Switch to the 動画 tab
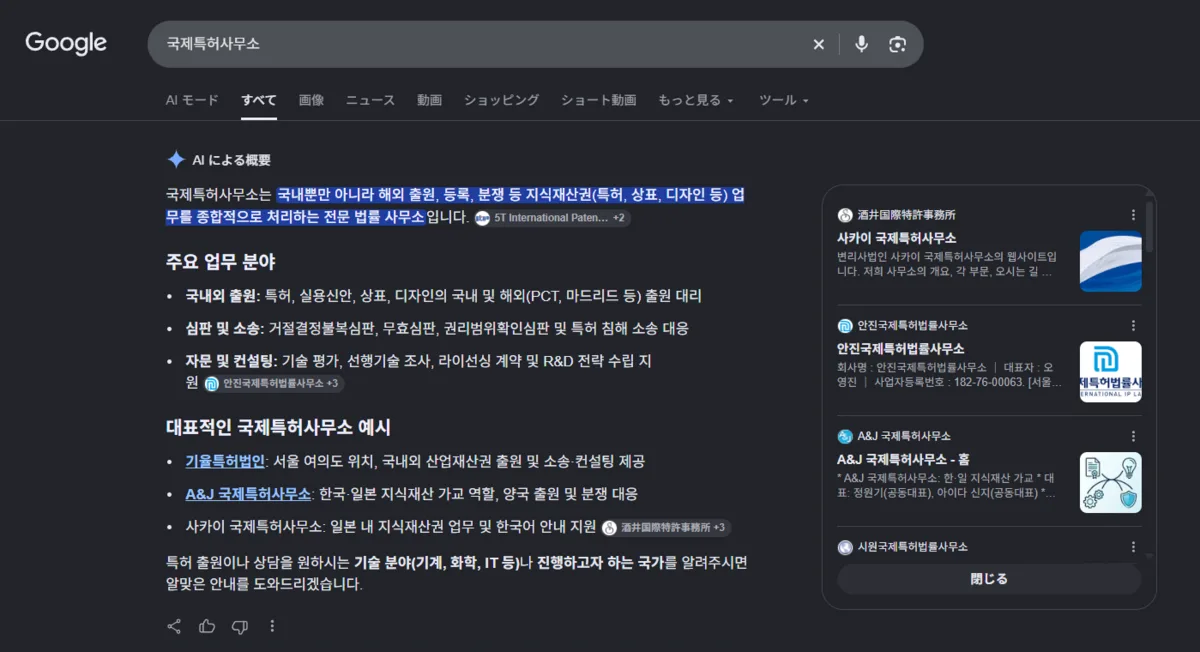This screenshot has width=1200, height=652. point(429,100)
